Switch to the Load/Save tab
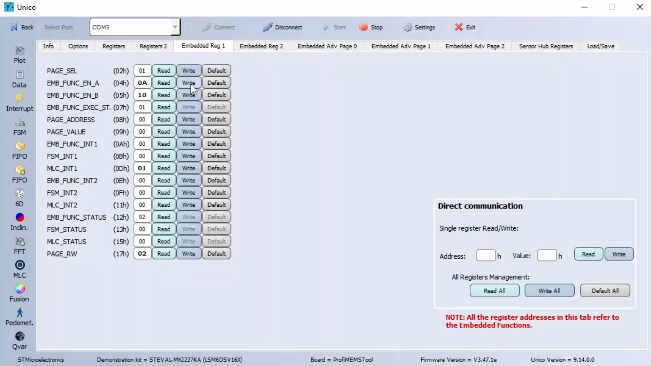This screenshot has height=366, width=651. (x=601, y=46)
